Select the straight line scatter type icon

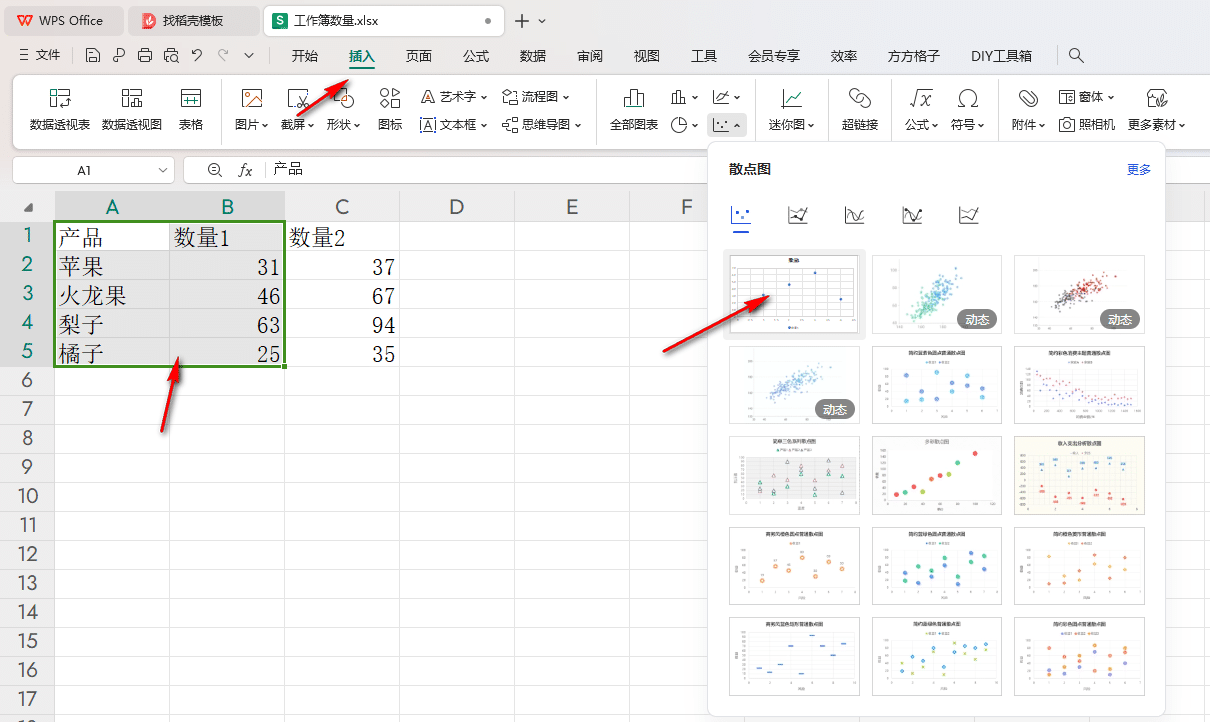pyautogui.click(x=969, y=215)
